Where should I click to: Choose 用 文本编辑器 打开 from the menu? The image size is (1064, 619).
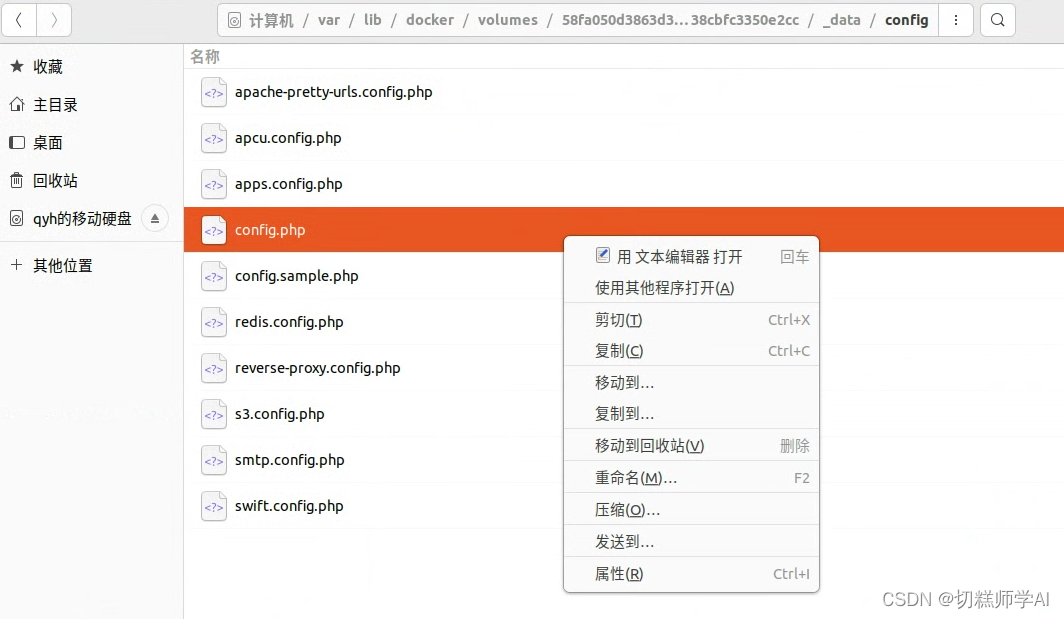[691, 257]
